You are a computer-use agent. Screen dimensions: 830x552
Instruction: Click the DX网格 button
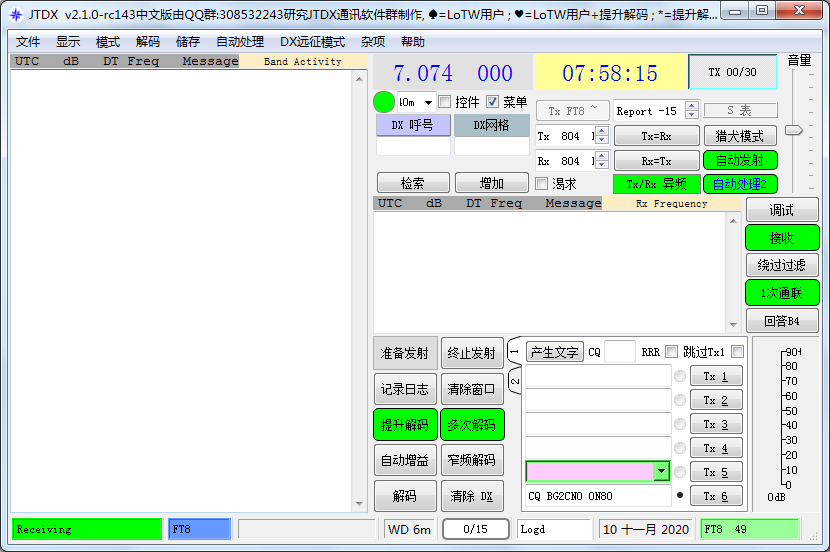(492, 125)
